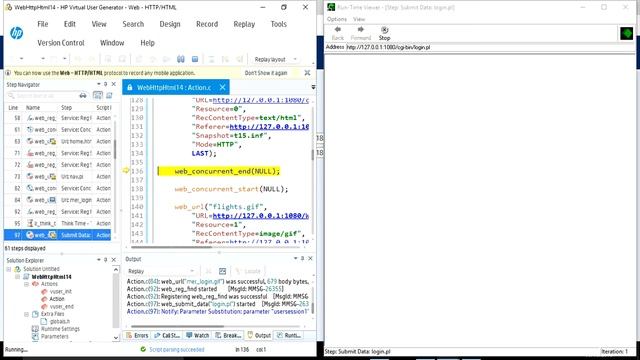Select step line 63 Url home.html row

58,142
